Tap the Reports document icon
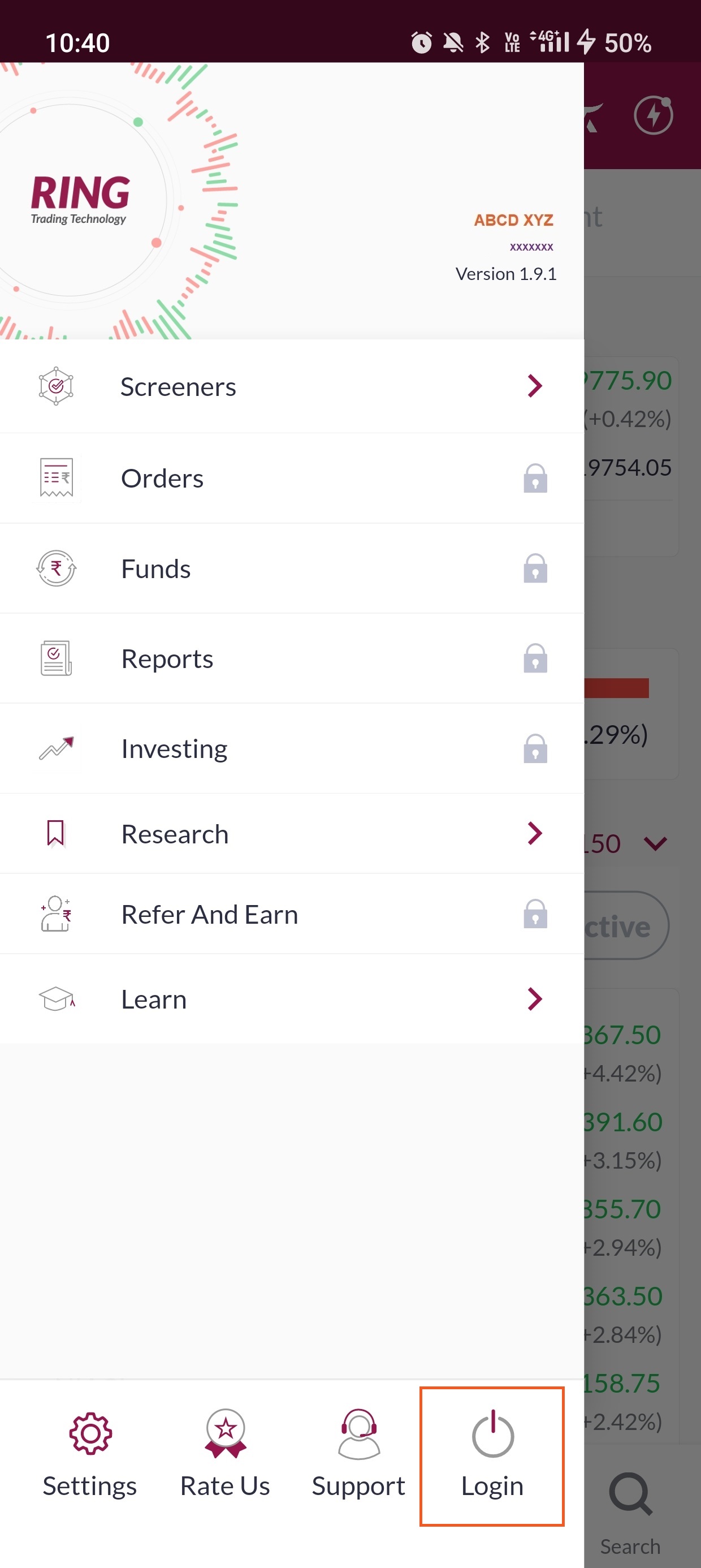This screenshot has width=701, height=1568. tap(56, 658)
